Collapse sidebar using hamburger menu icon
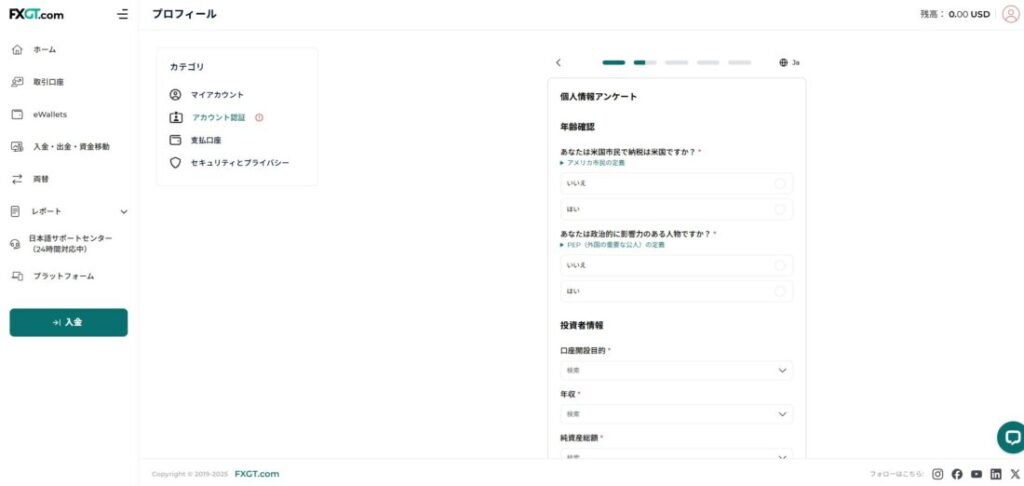 pos(122,14)
